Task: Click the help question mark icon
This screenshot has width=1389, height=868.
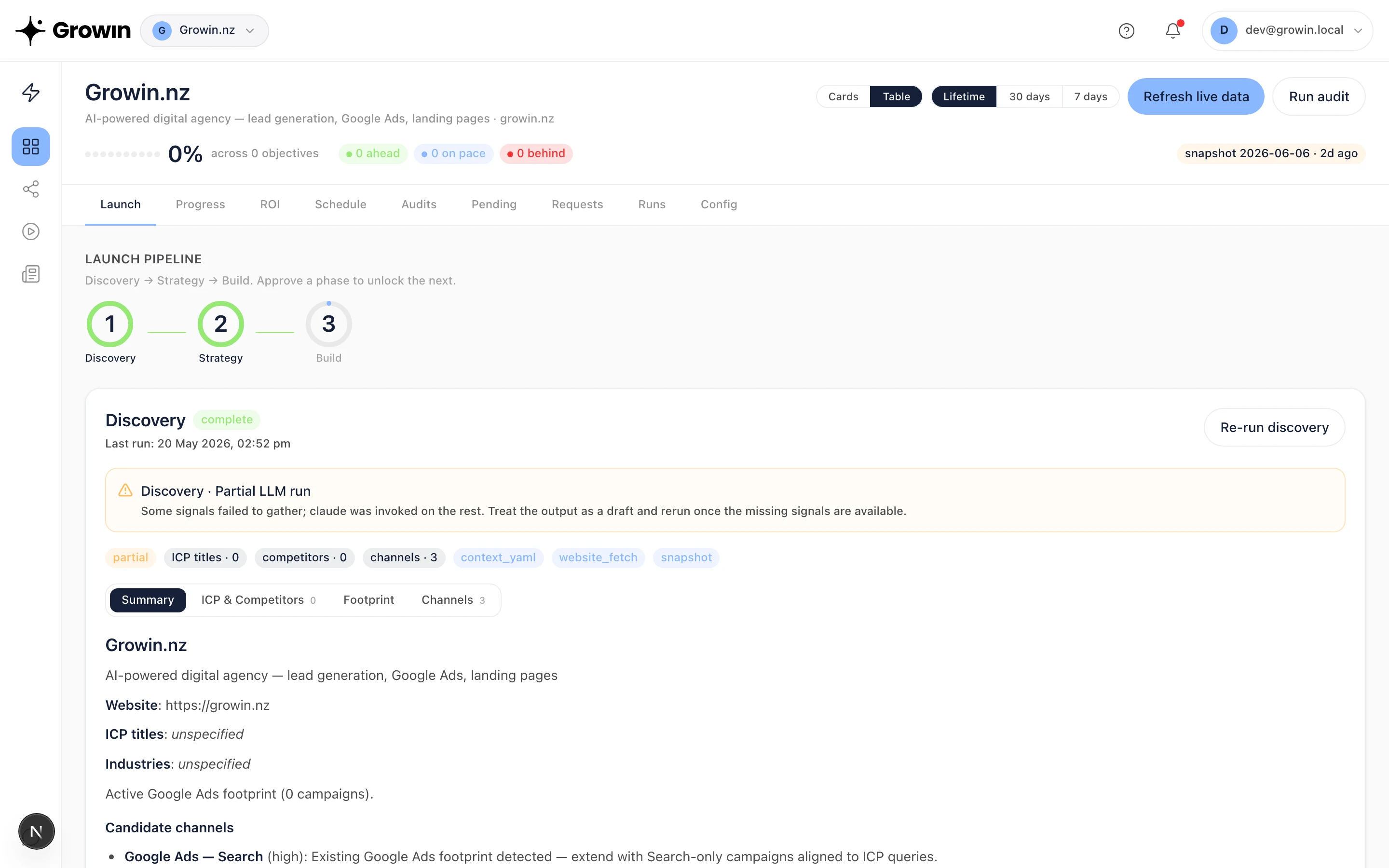Action: [1126, 30]
